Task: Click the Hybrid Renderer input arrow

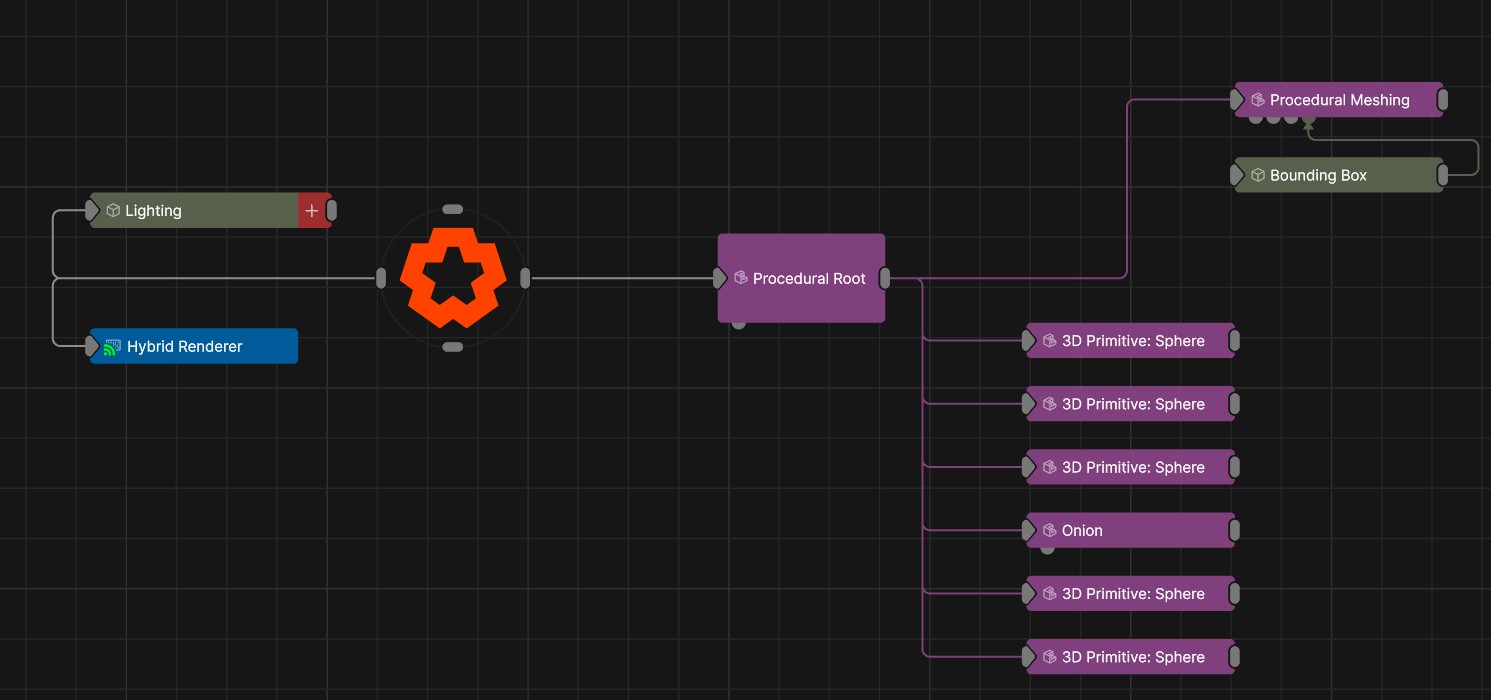Action: tap(92, 347)
